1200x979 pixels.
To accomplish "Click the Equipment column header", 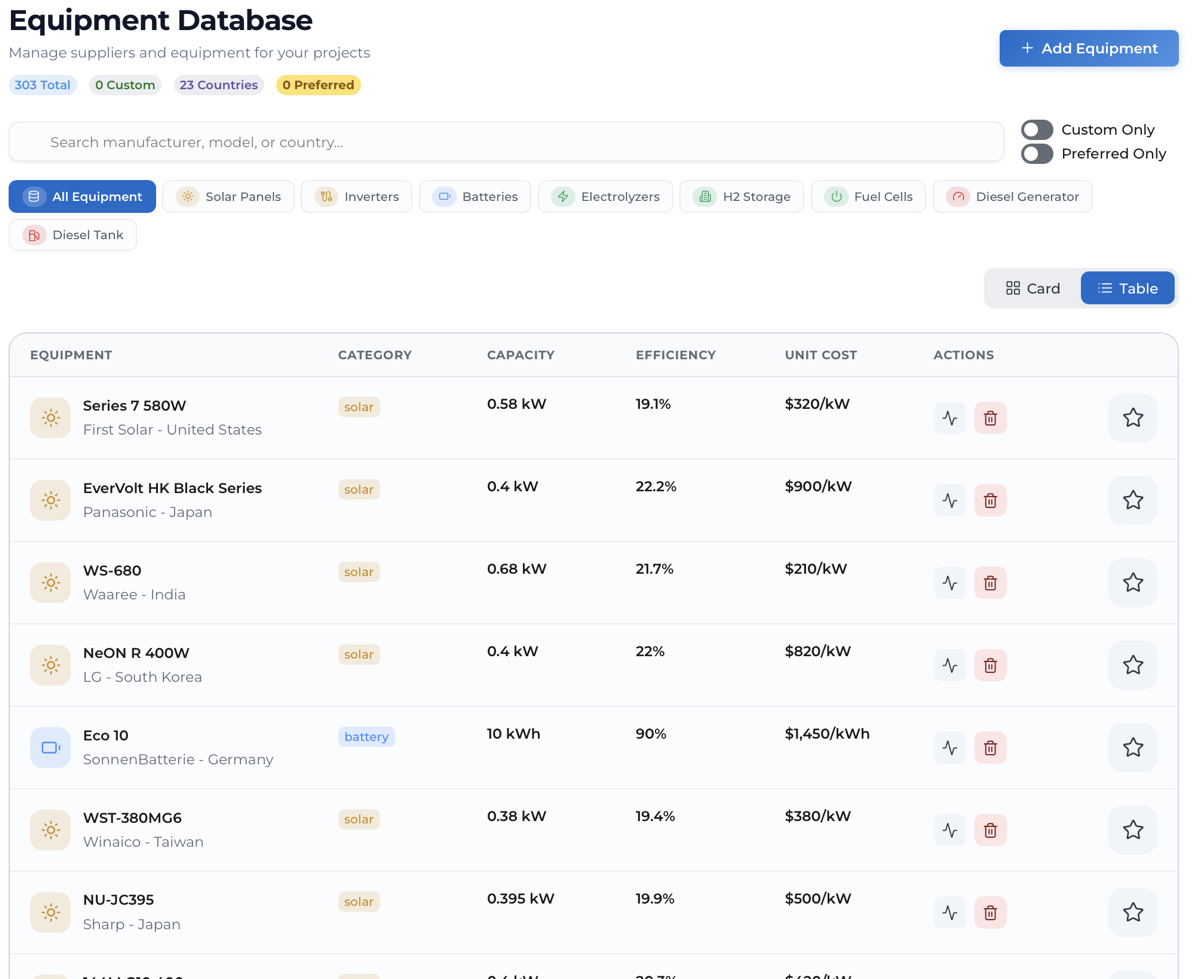I will (x=71, y=355).
